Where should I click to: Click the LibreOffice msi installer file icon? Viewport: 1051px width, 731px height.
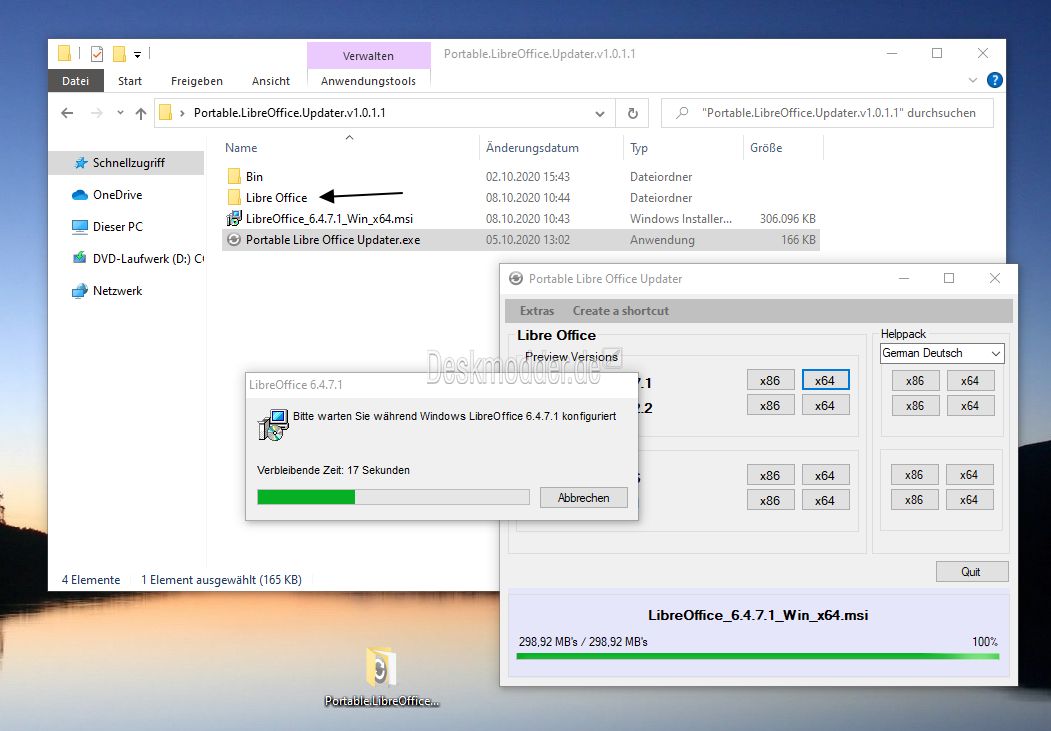[x=234, y=218]
